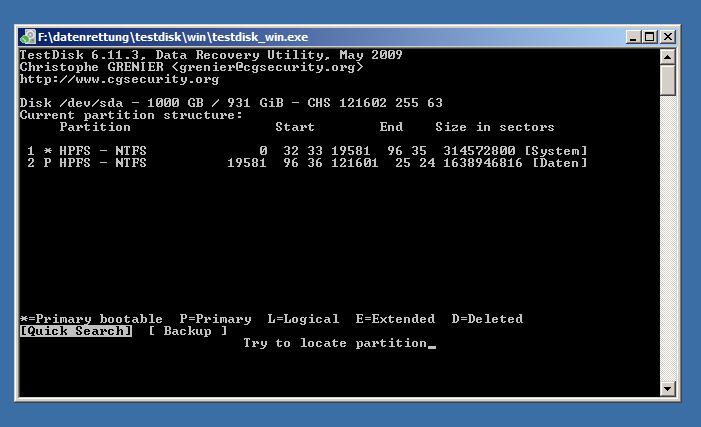Close the testdisk_win.exe console window
Viewport: 701px width, 427px height.
click(667, 37)
